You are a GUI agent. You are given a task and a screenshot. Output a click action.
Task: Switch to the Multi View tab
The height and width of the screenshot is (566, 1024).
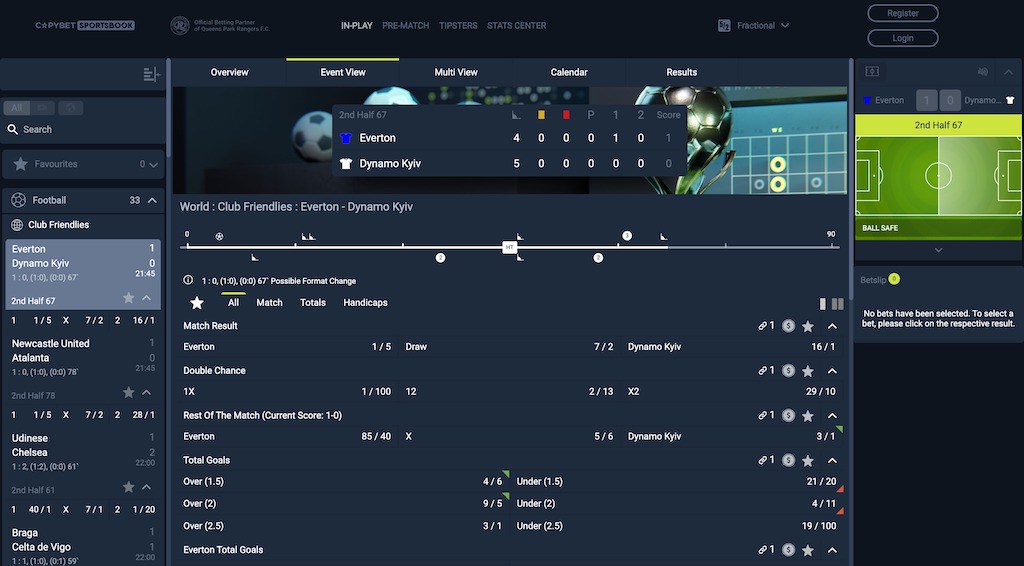[x=456, y=72]
